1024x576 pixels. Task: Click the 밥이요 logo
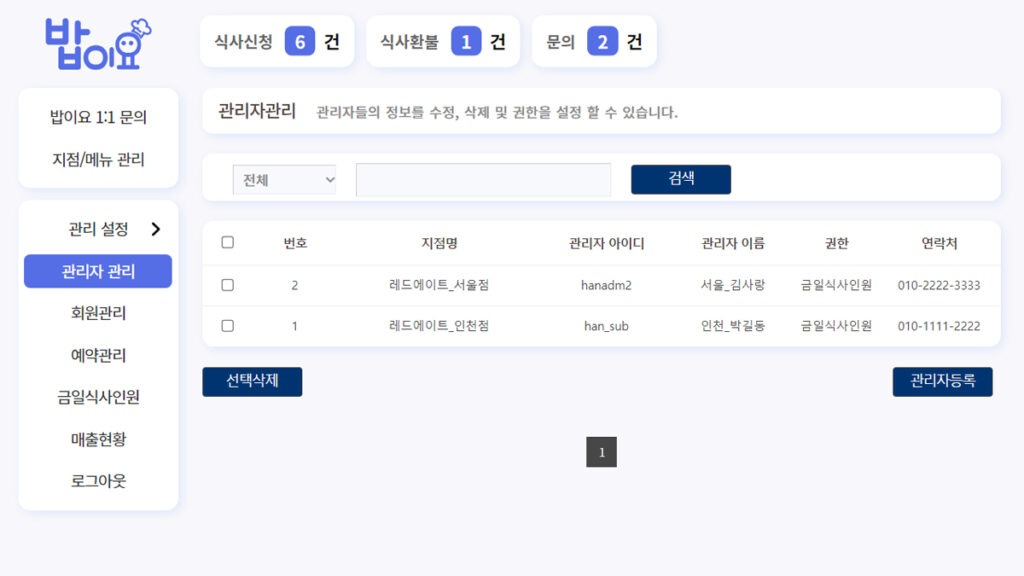pos(97,44)
